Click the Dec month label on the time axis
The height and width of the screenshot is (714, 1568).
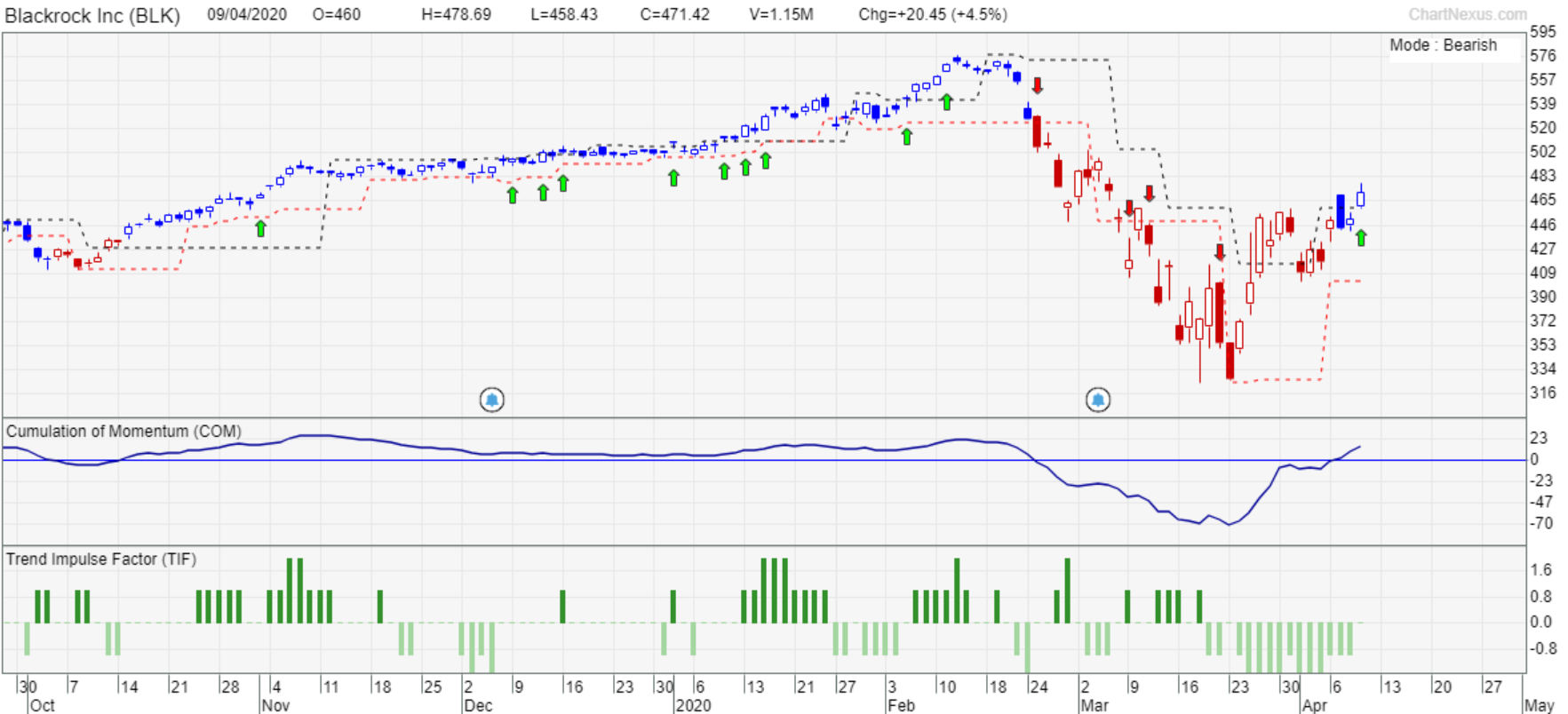[478, 705]
